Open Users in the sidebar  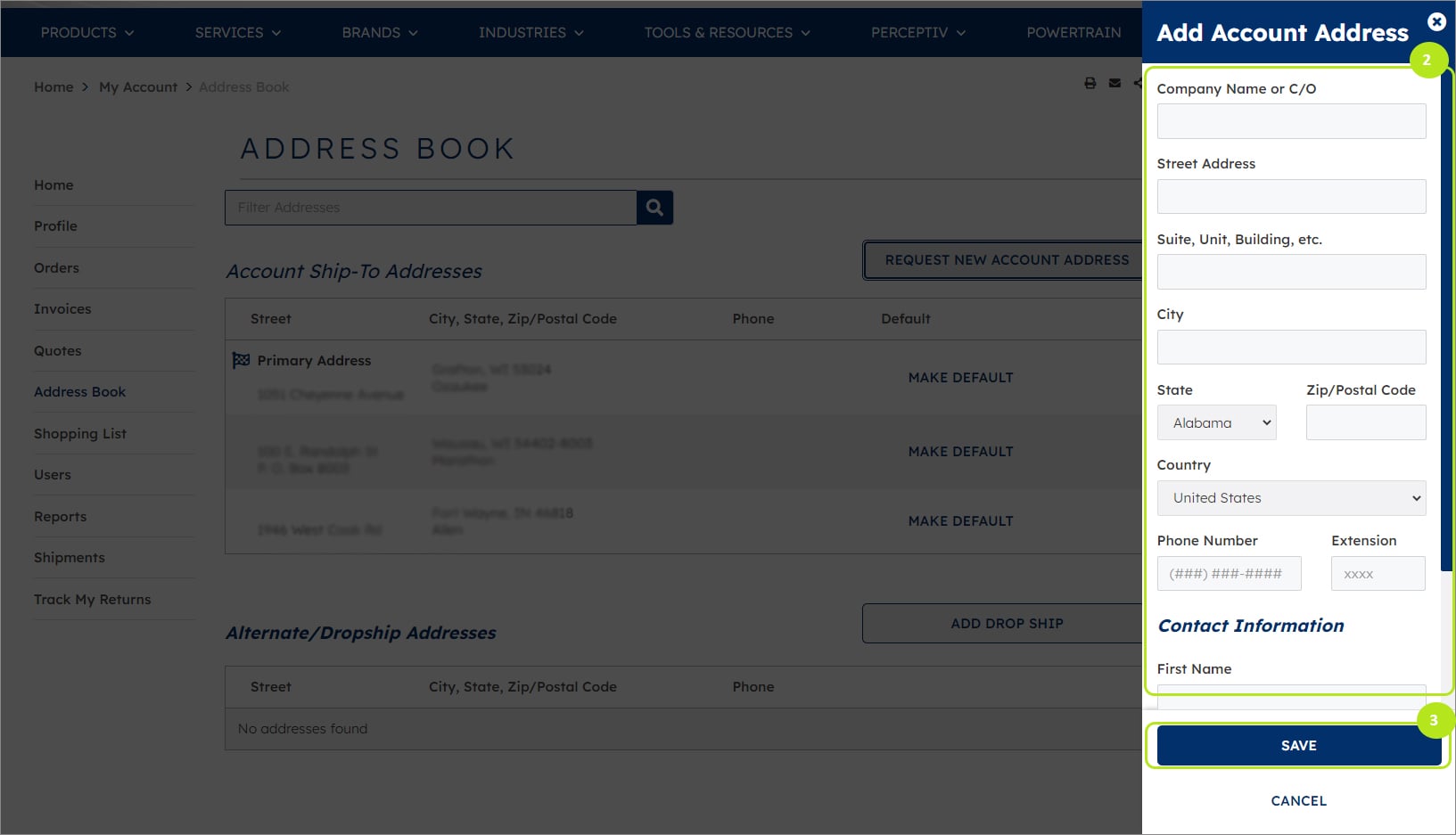point(53,475)
